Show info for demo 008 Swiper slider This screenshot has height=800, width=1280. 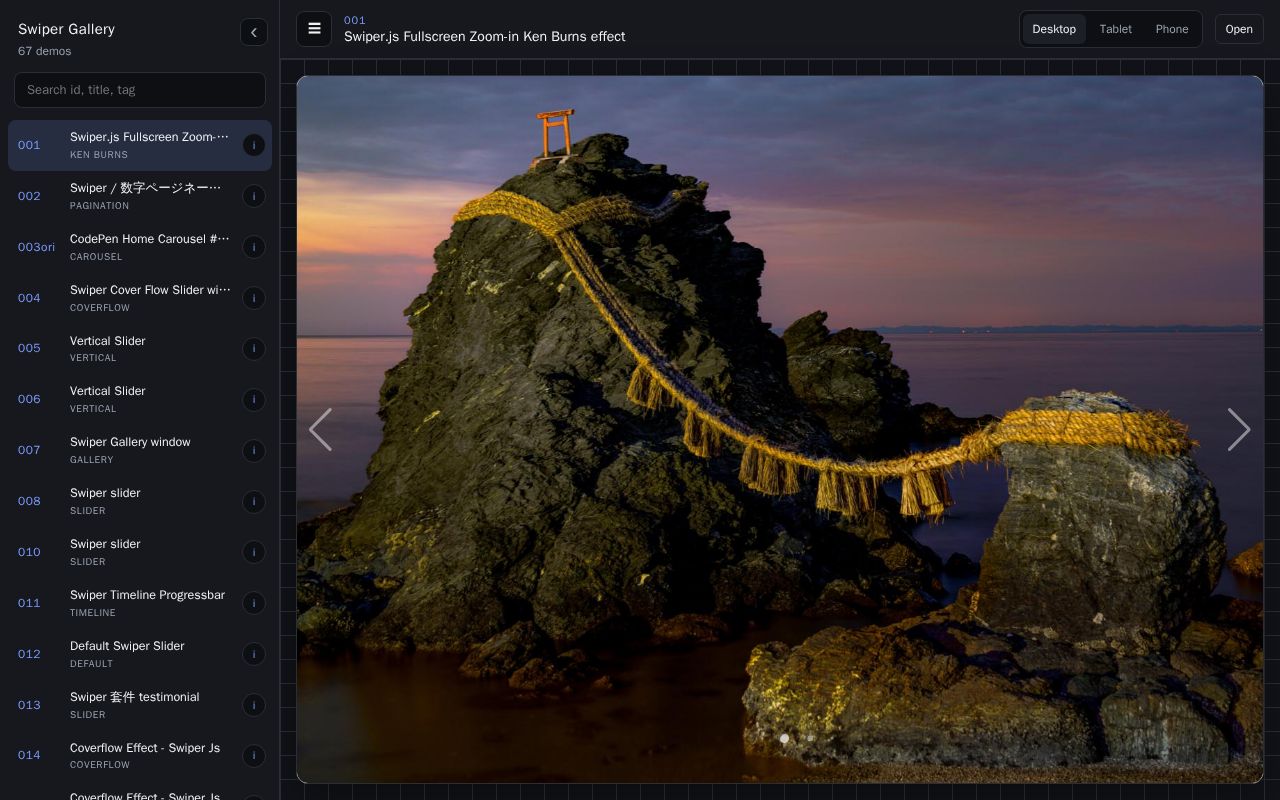tap(254, 501)
